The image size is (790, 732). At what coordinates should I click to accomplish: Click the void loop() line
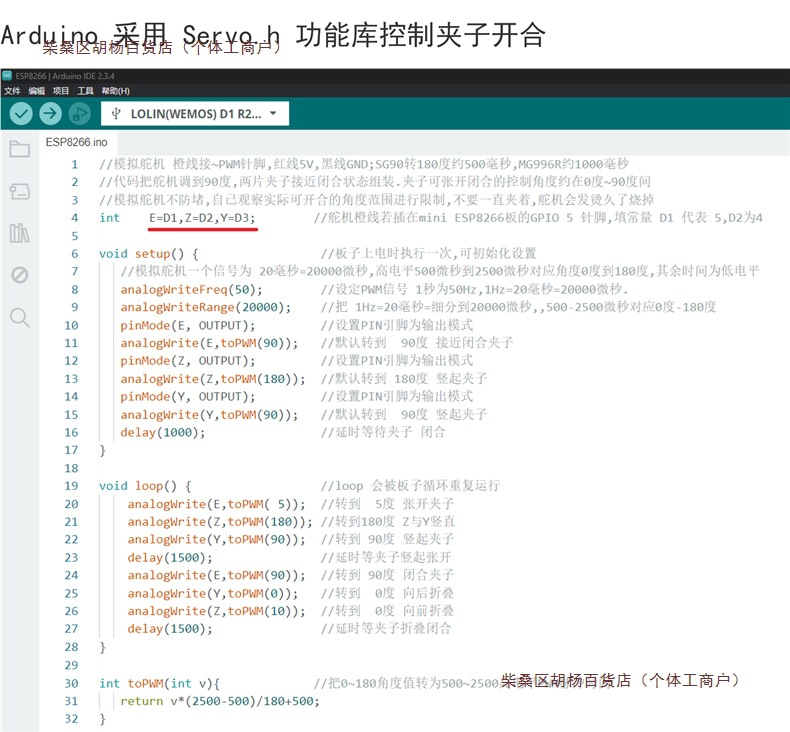(145, 486)
